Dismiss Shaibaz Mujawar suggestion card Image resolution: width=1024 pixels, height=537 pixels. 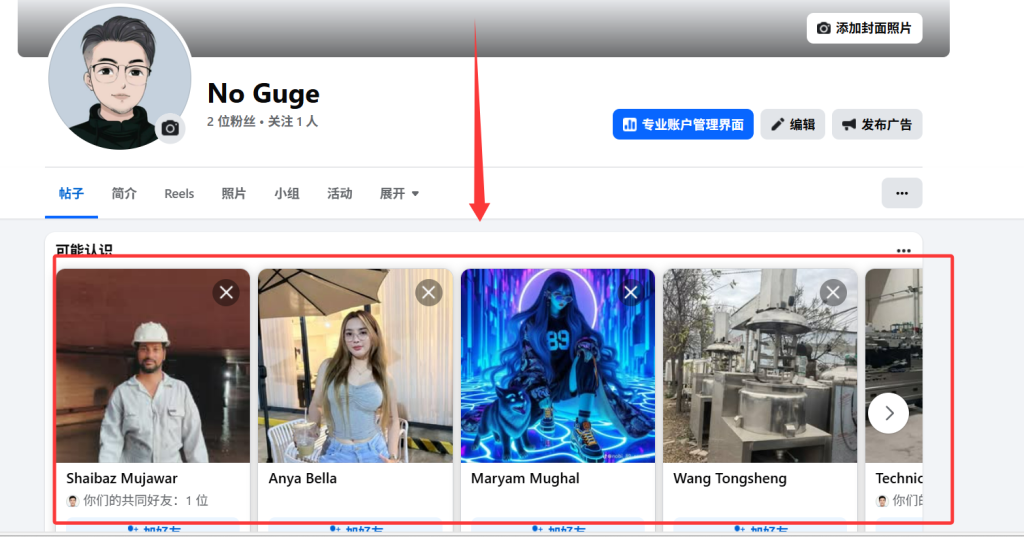(227, 292)
